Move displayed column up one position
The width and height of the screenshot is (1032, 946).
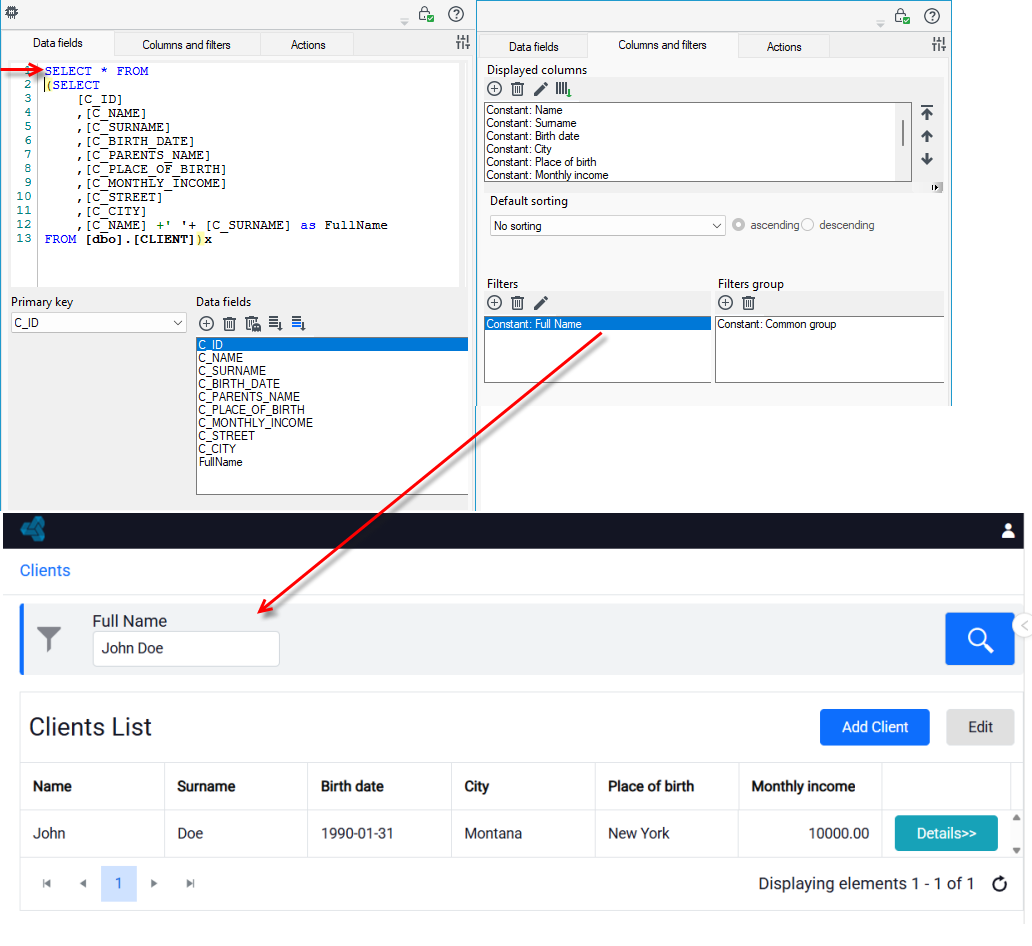point(927,136)
